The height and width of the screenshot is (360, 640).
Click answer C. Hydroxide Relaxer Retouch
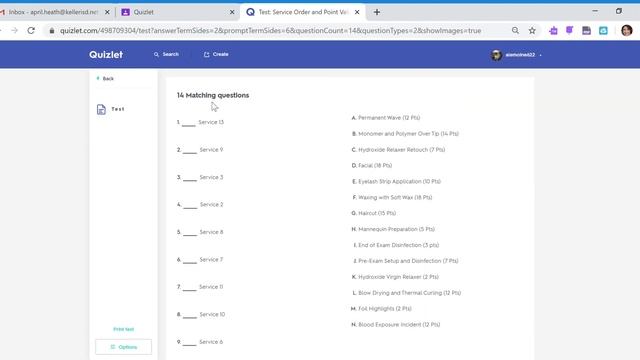click(398, 150)
